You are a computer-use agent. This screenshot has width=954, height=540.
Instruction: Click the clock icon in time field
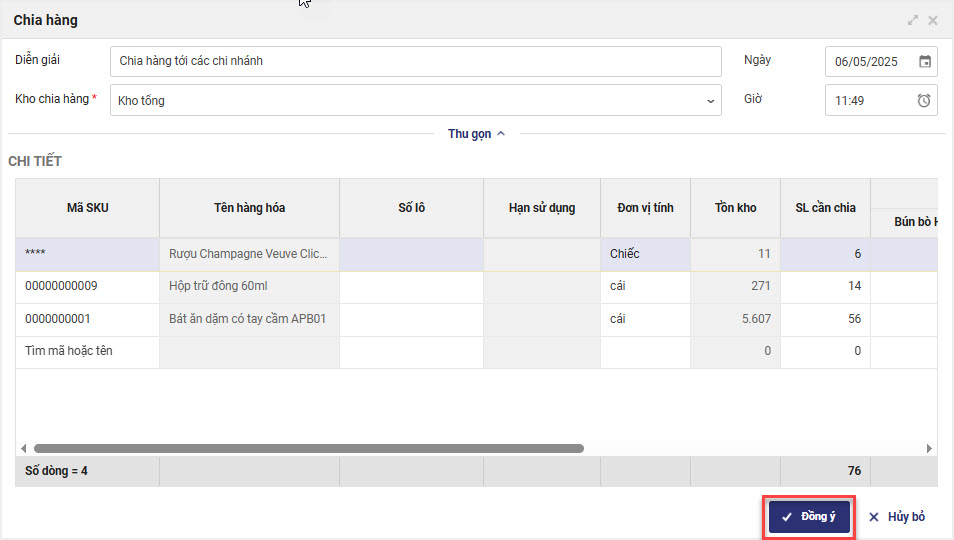click(925, 100)
